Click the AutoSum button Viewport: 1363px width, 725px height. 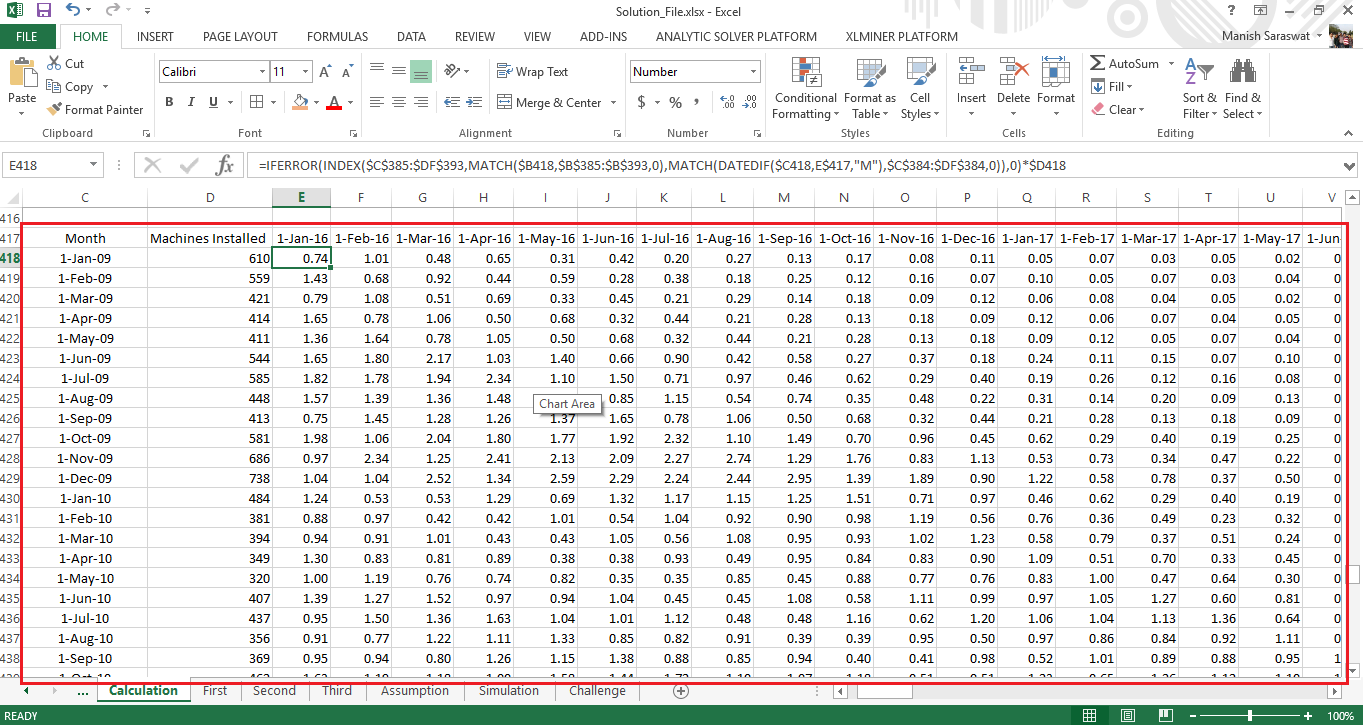coord(1124,63)
